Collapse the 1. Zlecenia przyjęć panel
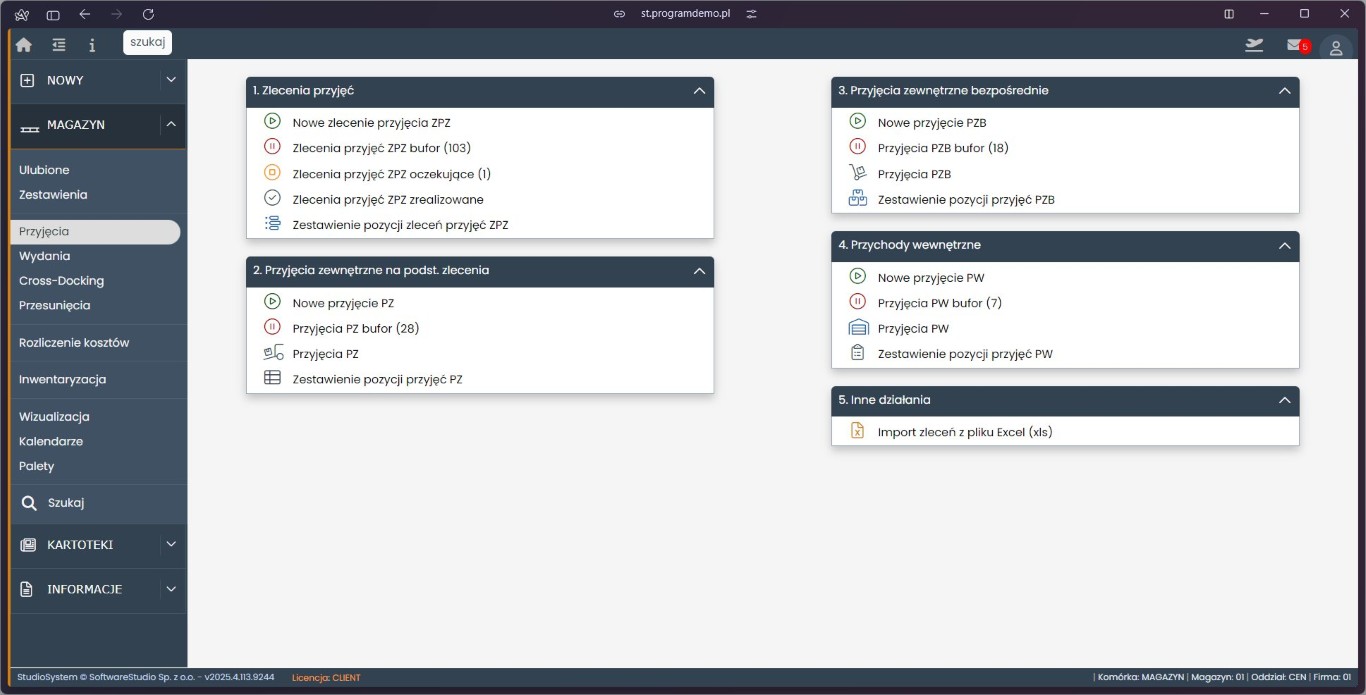This screenshot has width=1366, height=695. [x=699, y=91]
